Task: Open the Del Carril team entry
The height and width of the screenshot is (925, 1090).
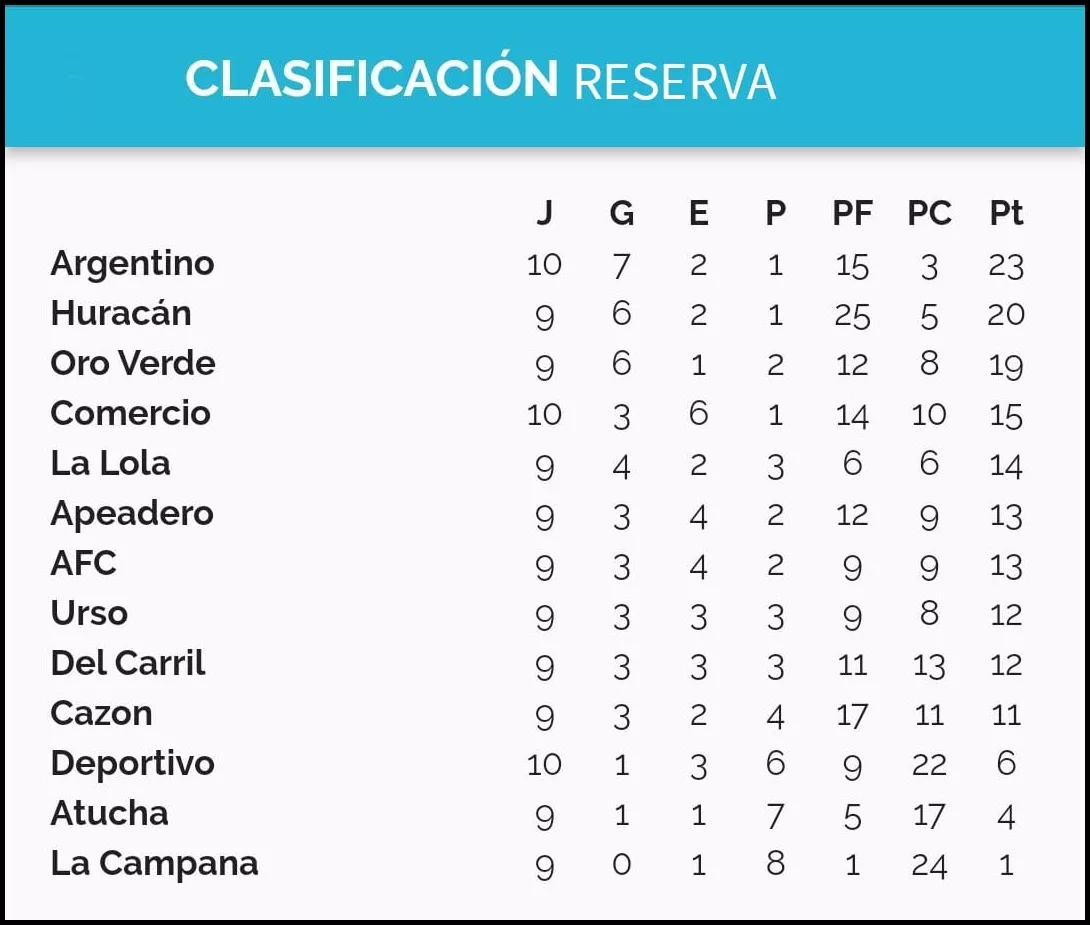Action: tap(127, 663)
